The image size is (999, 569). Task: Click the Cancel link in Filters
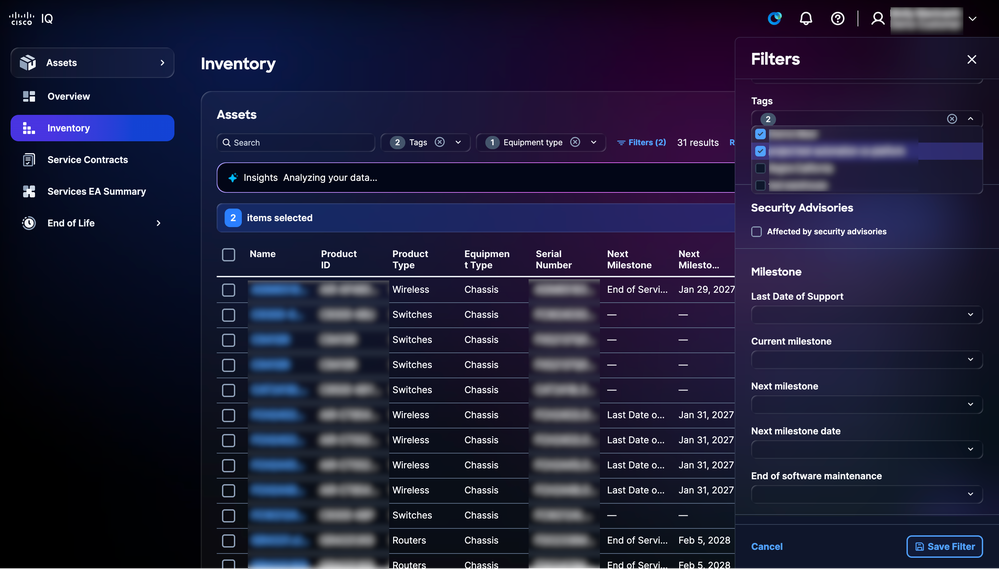pos(766,547)
